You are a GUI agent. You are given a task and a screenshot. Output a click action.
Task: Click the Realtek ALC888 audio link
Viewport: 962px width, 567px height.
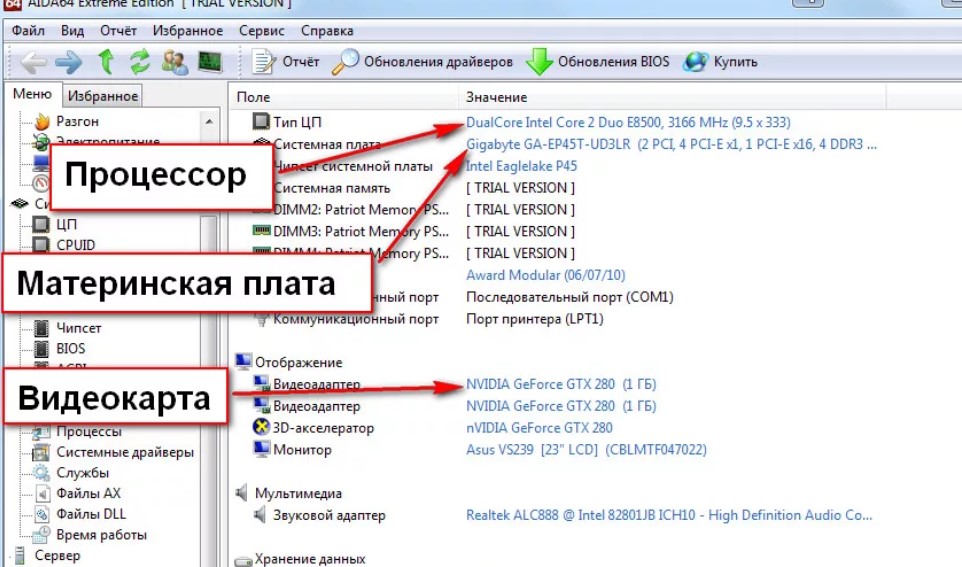669,515
